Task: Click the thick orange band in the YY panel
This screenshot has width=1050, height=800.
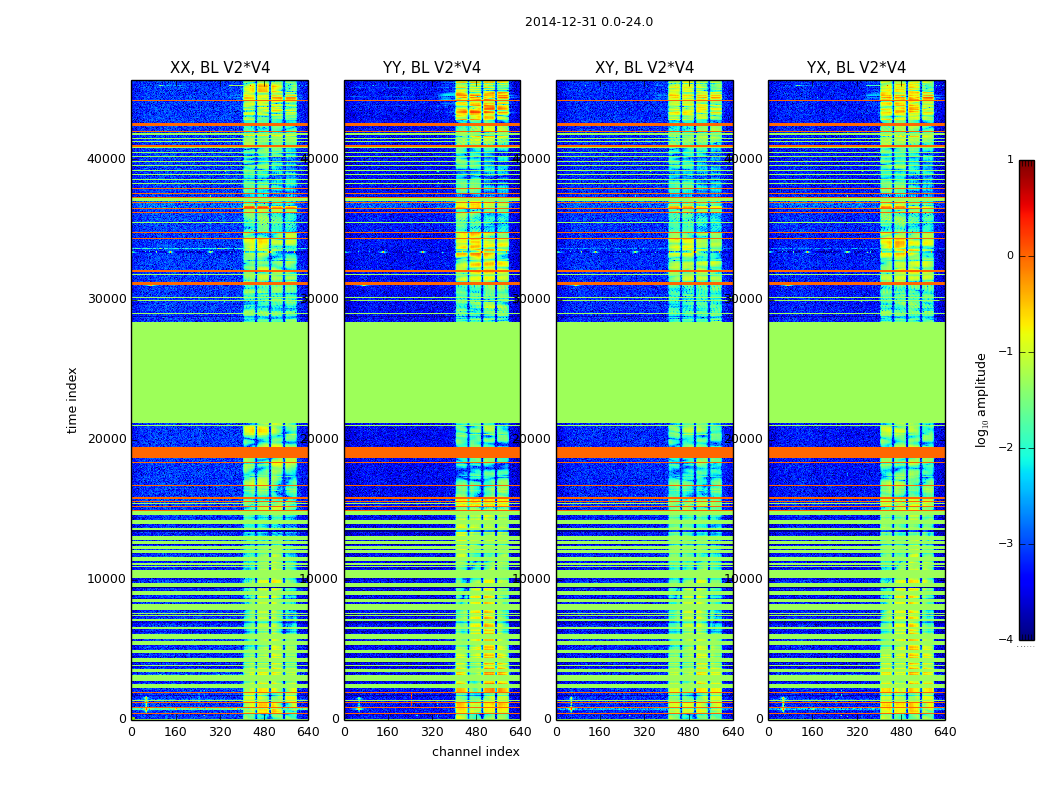Action: click(432, 453)
